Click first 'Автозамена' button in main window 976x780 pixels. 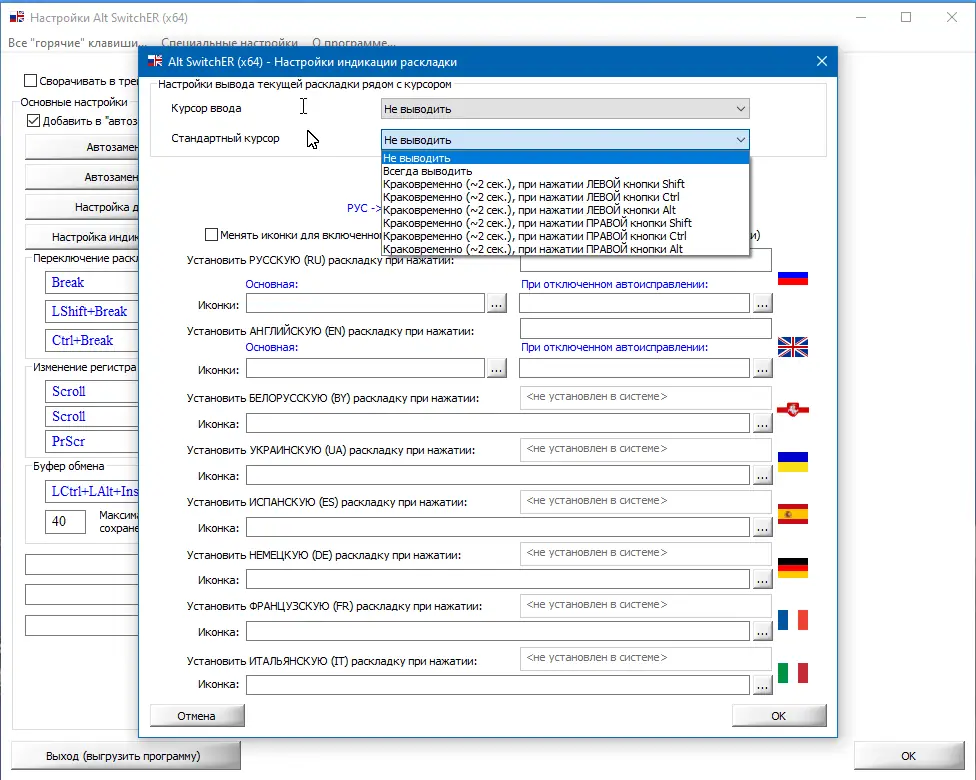[x=82, y=147]
